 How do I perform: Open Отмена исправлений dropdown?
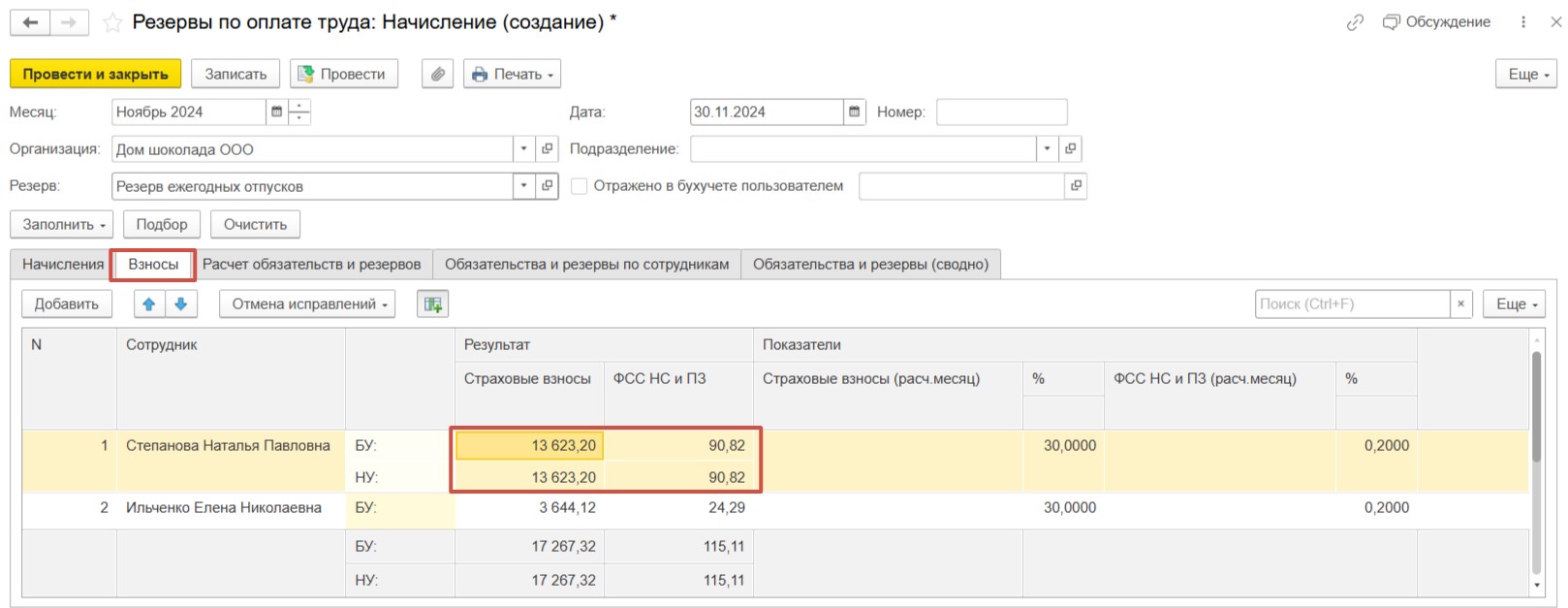coord(308,304)
